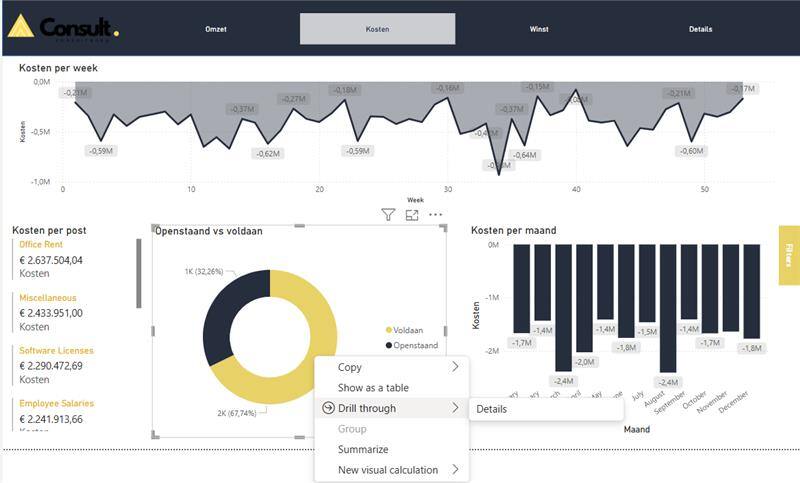Select Details drill through target
This screenshot has width=800, height=483.
491,409
